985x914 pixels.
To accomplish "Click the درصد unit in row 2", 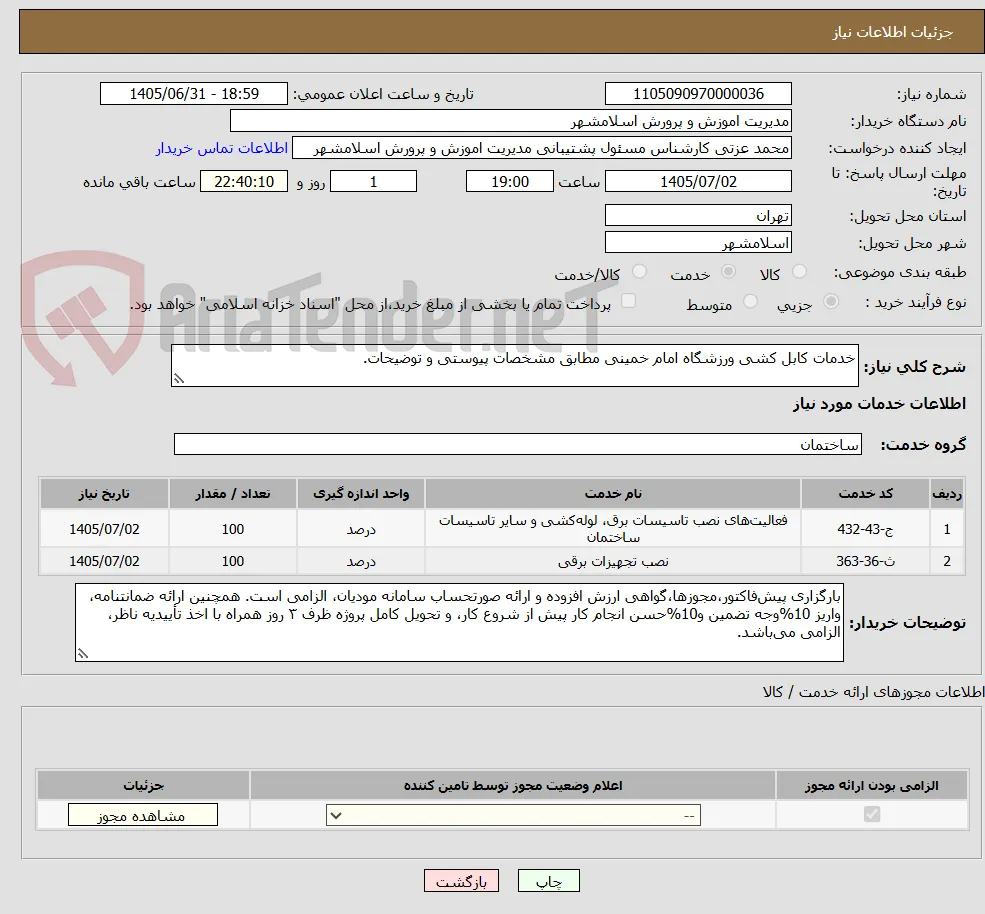I will 361,561.
